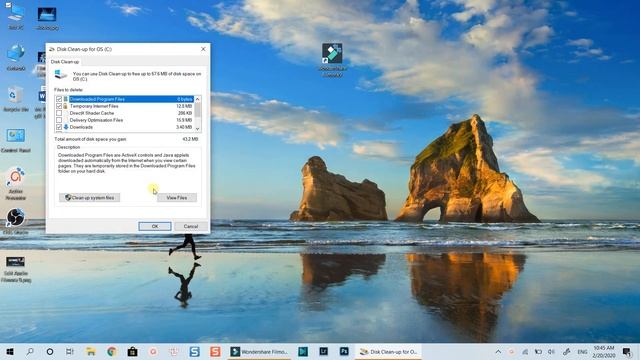Click the Files to delete list scroll-up arrow

[x=198, y=99]
